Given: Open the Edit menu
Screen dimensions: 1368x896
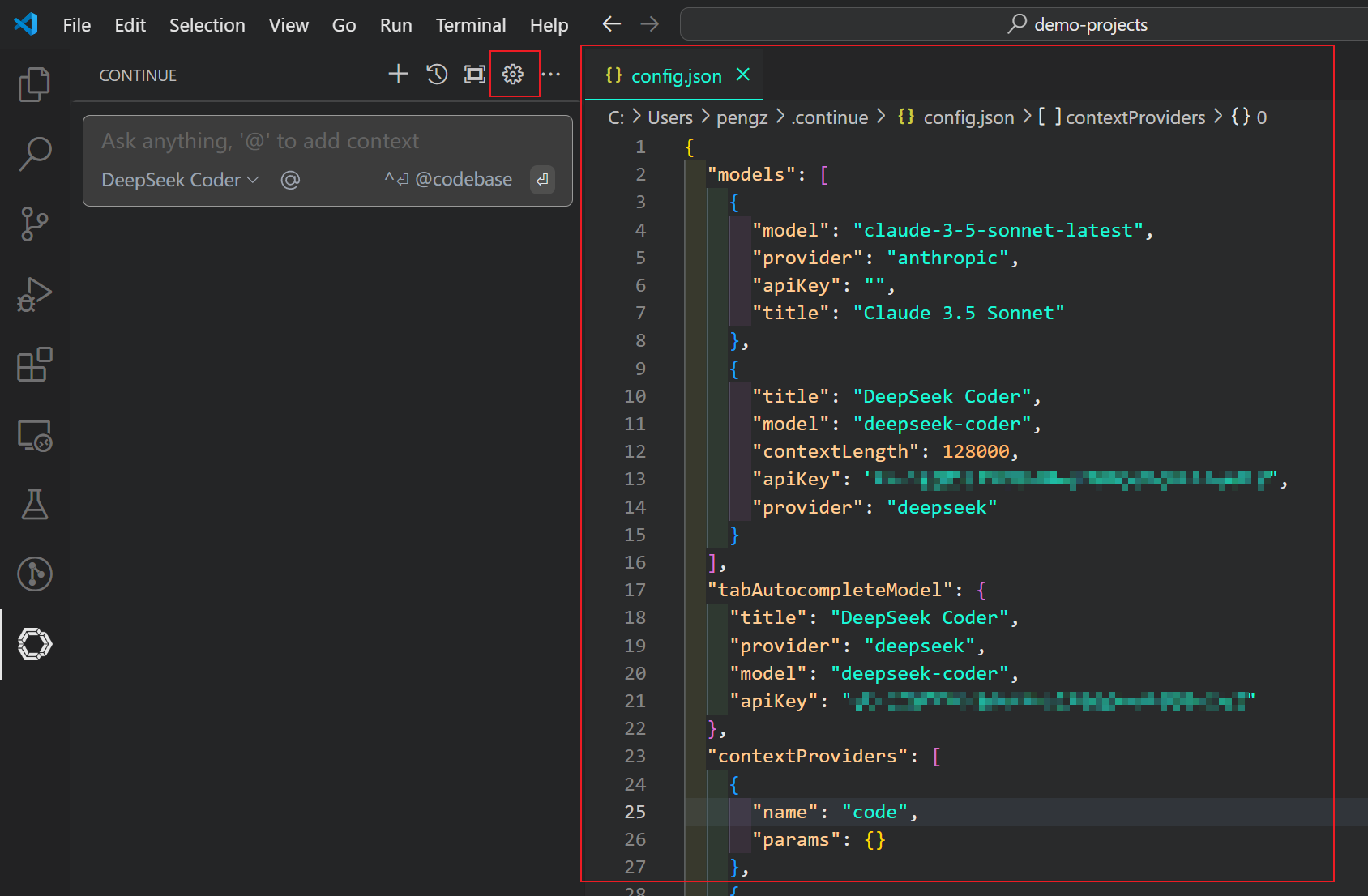Looking at the screenshot, I should point(130,25).
